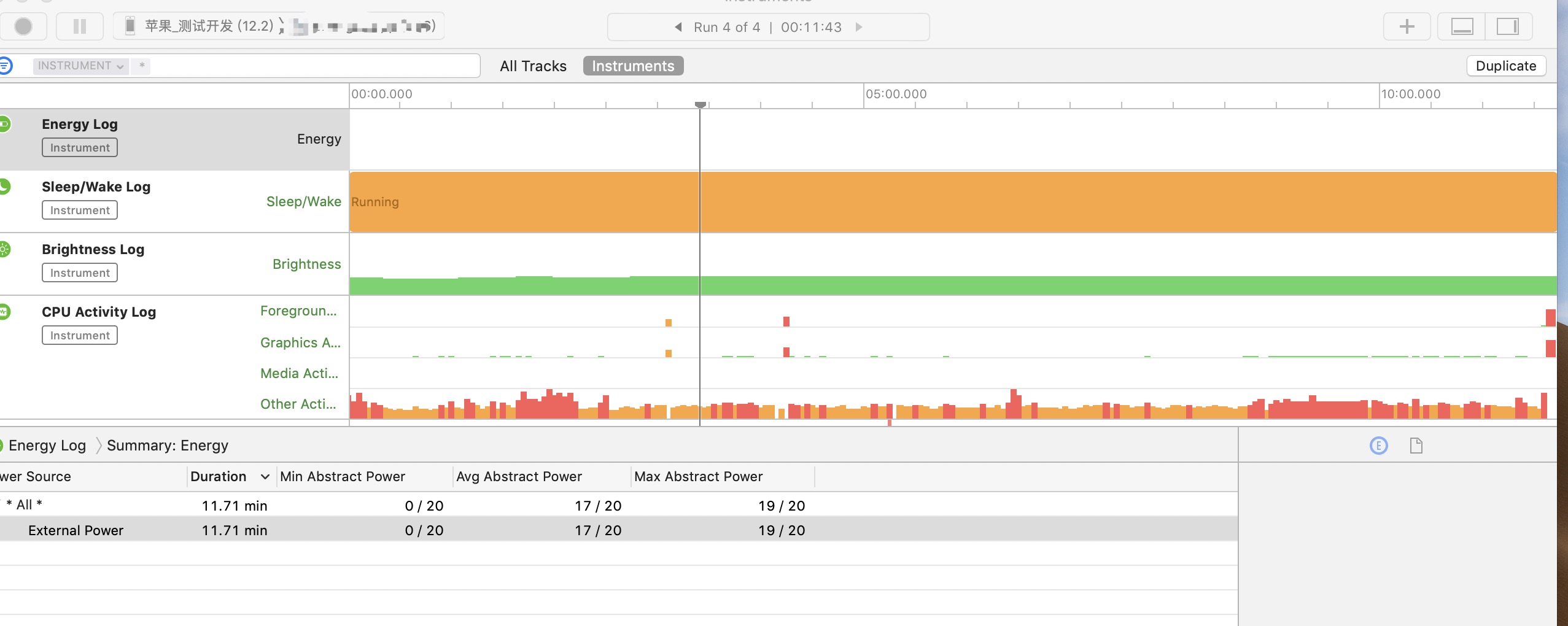1568x626 pixels.
Task: Click Instrument badge under Brightness Log
Action: [80, 273]
